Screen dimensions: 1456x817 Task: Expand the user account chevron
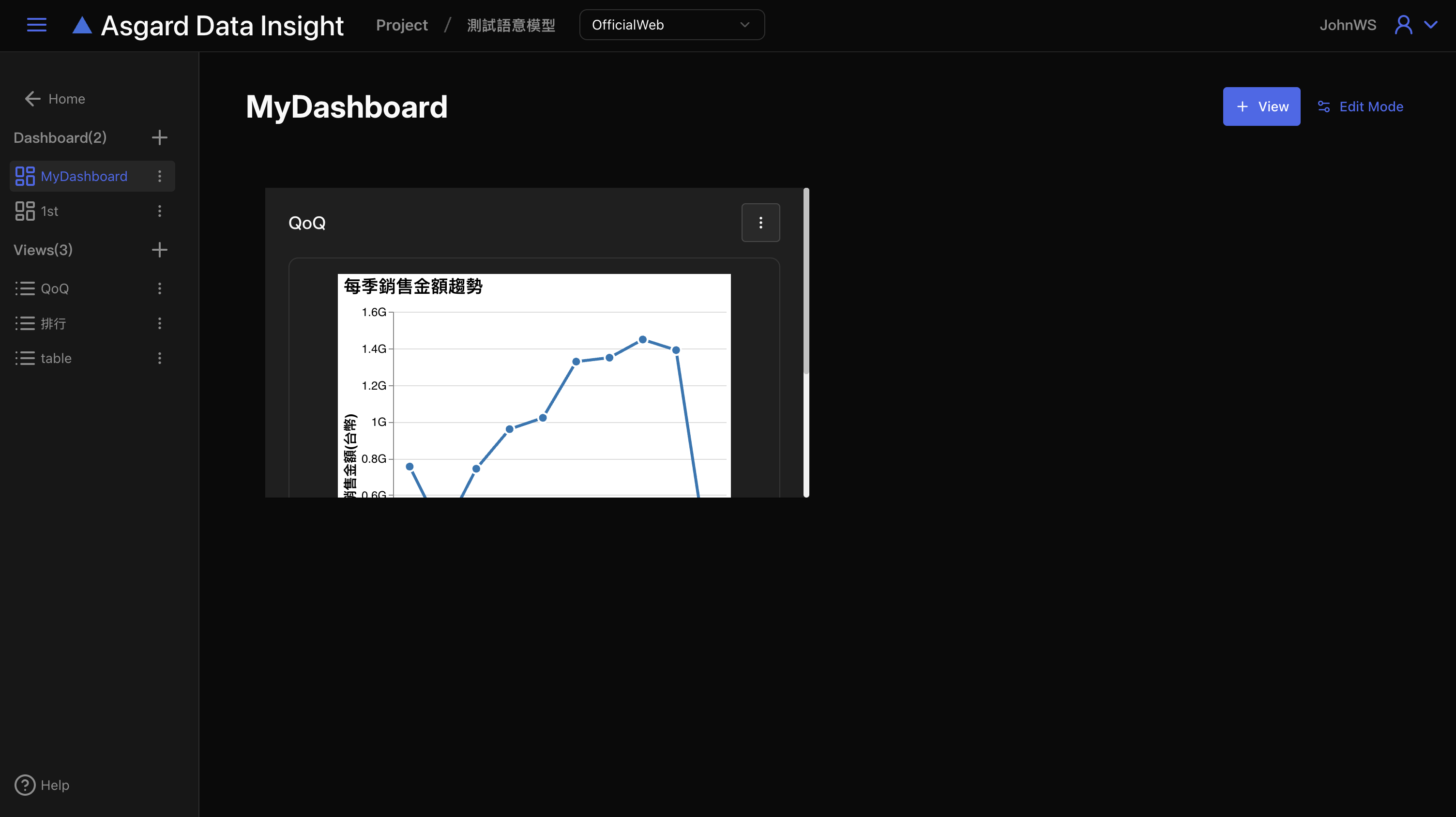click(1430, 25)
